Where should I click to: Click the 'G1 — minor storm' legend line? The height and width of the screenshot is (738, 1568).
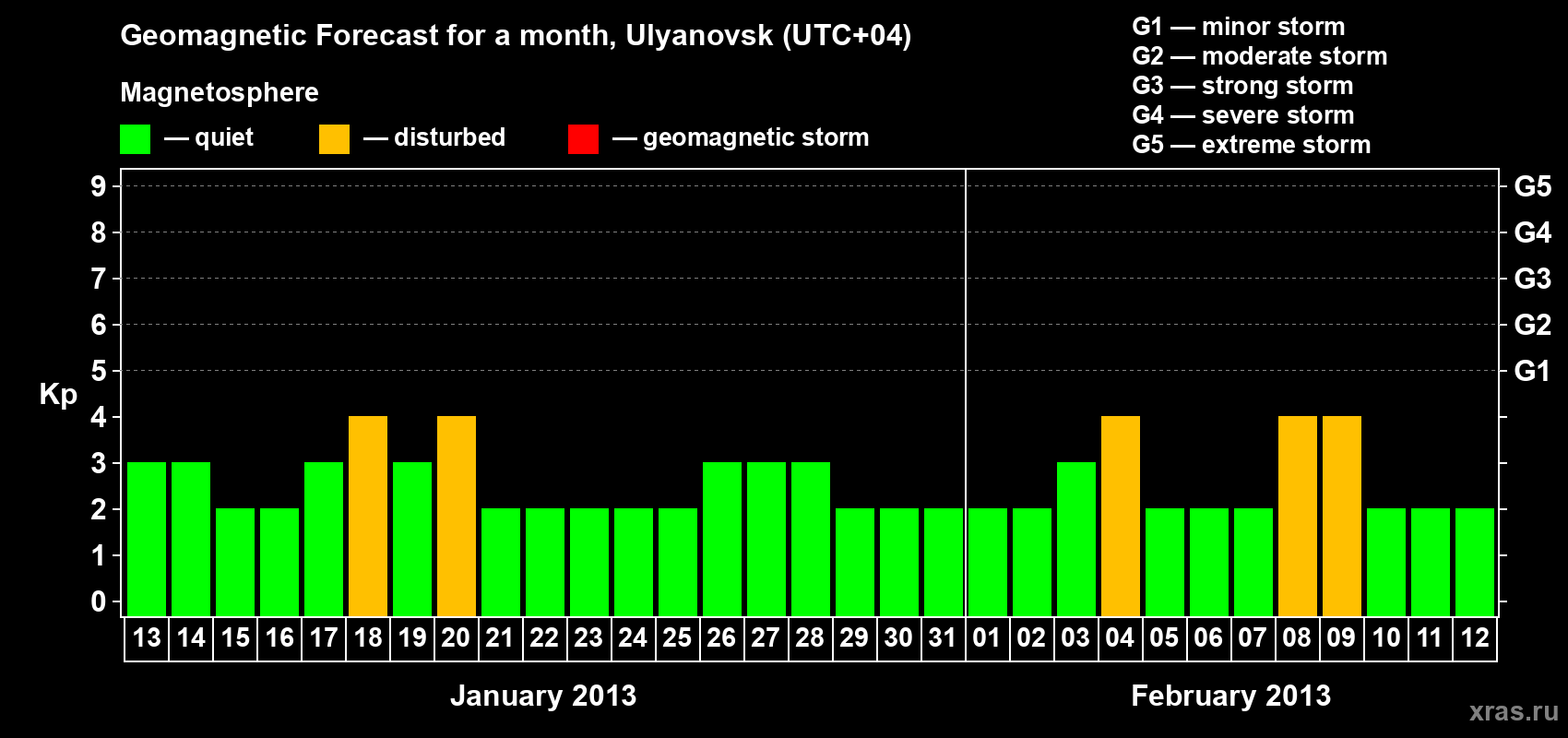coord(1239,27)
